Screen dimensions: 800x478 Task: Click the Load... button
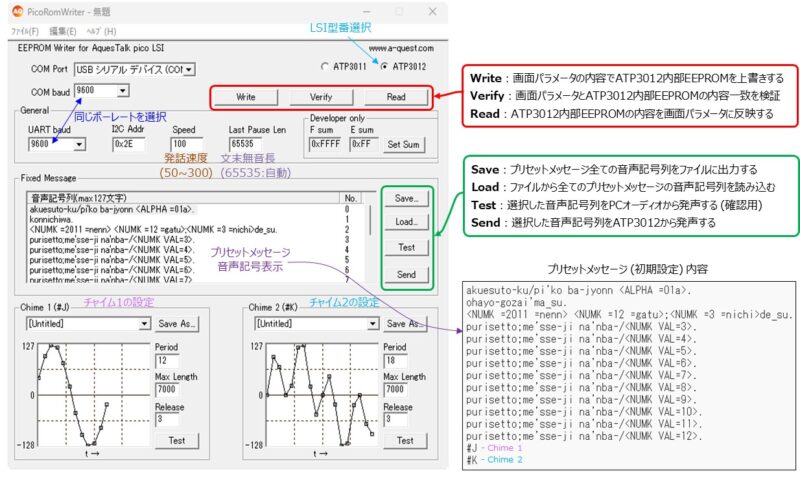pyautogui.click(x=406, y=222)
